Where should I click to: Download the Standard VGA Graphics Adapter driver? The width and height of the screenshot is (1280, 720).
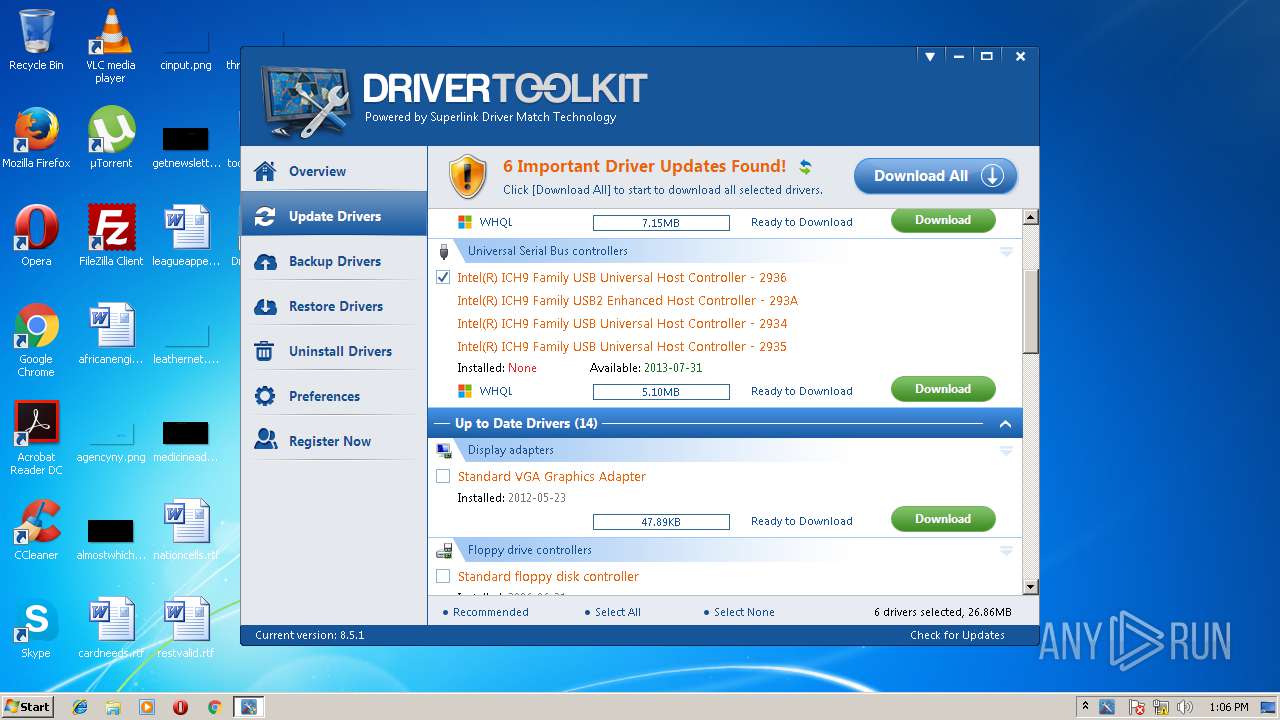pyautogui.click(x=943, y=519)
